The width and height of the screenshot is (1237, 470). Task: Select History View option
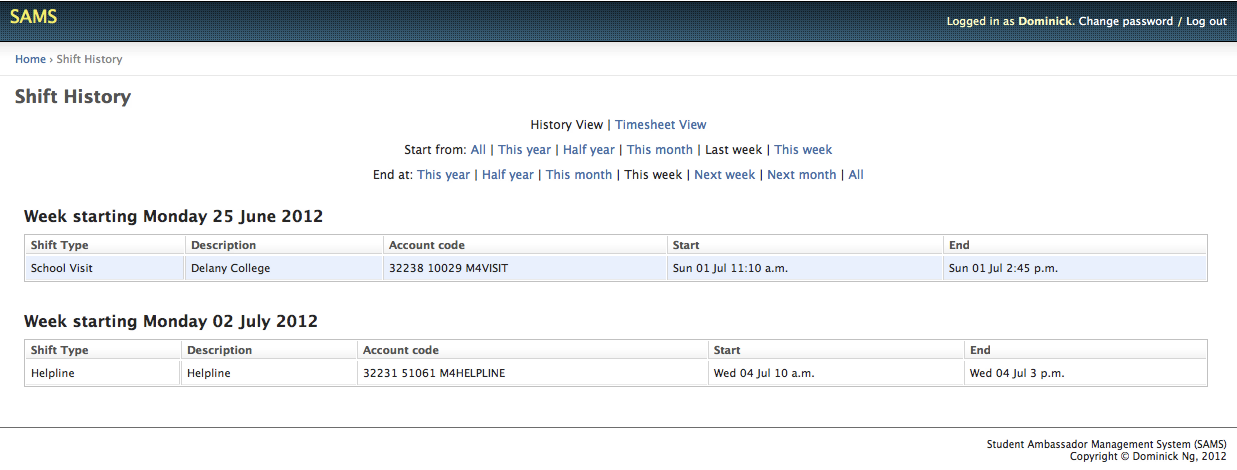click(566, 125)
